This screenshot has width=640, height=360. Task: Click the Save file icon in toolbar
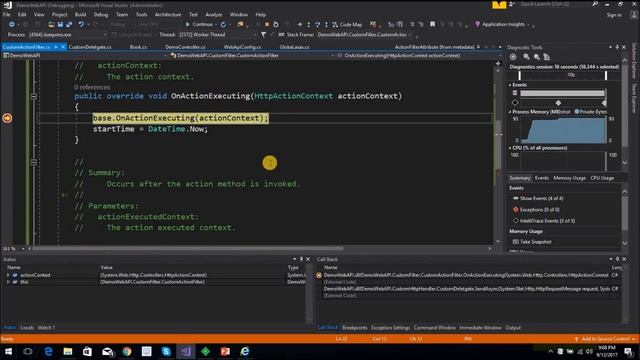click(60, 24)
